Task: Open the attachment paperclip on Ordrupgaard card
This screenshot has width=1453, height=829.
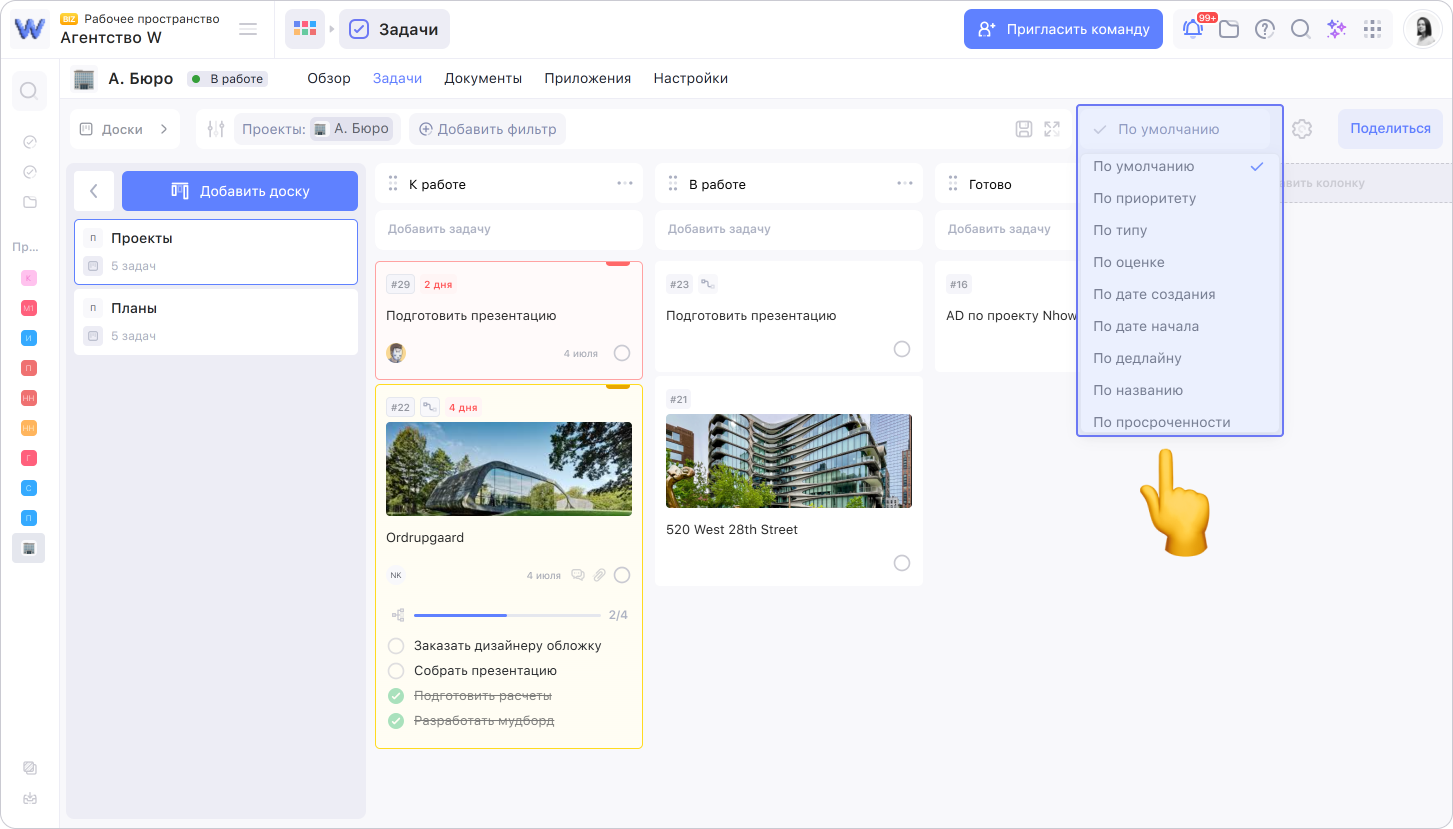Action: coord(599,575)
